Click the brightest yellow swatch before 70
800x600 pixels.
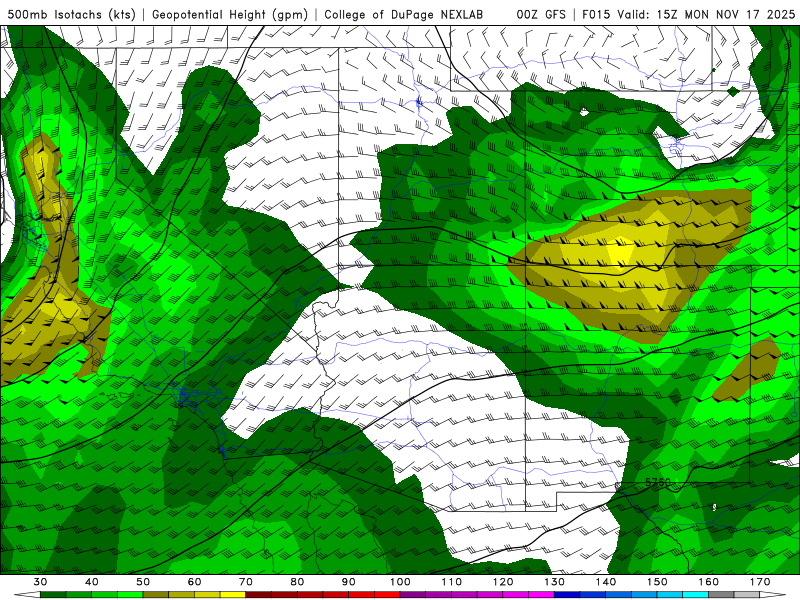coord(233,595)
